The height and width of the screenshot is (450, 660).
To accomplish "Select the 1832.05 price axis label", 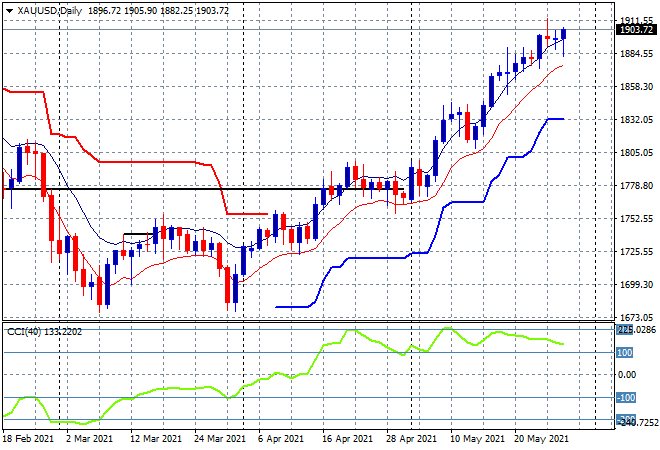I will click(x=636, y=120).
